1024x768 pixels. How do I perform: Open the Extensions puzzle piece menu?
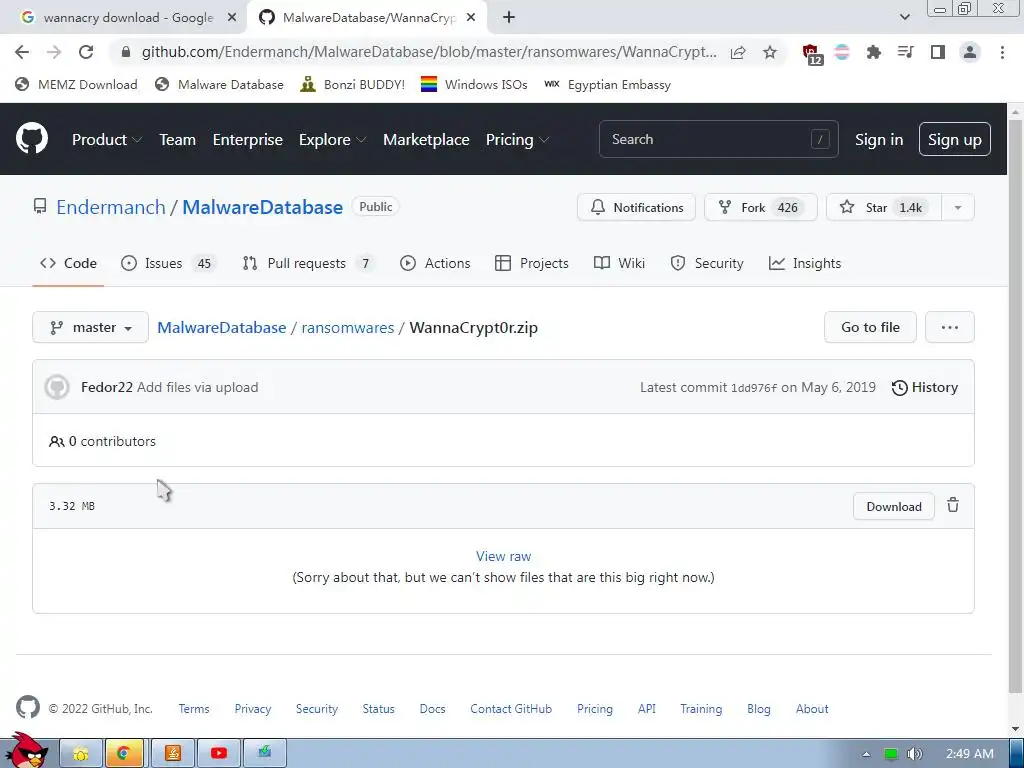[x=873, y=52]
